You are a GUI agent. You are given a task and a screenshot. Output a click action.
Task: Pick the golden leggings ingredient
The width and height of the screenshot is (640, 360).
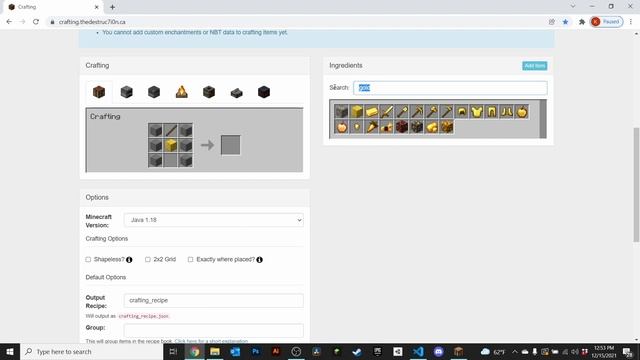pos(491,111)
